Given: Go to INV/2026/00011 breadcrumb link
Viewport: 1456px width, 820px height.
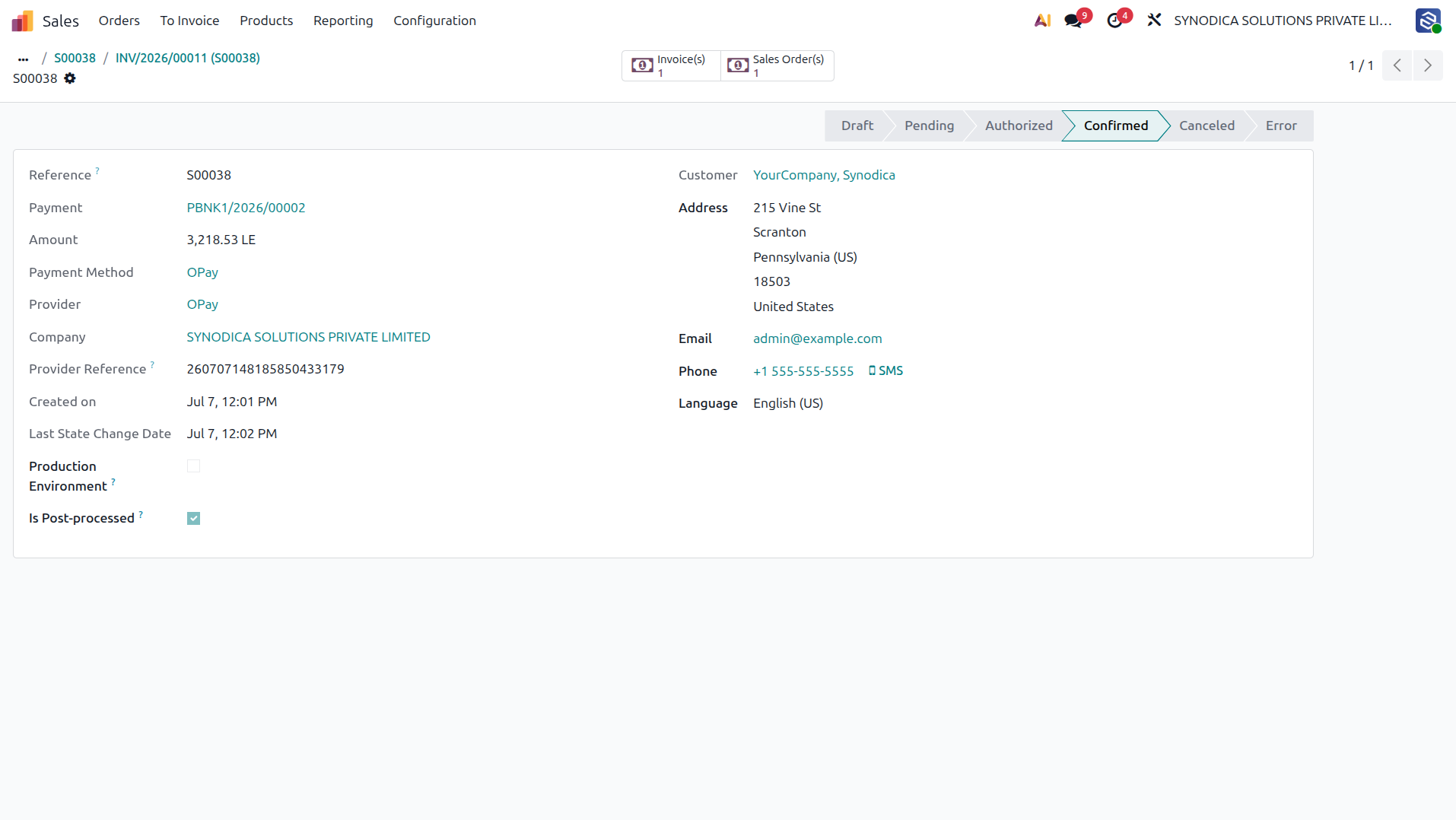Looking at the screenshot, I should tap(188, 58).
